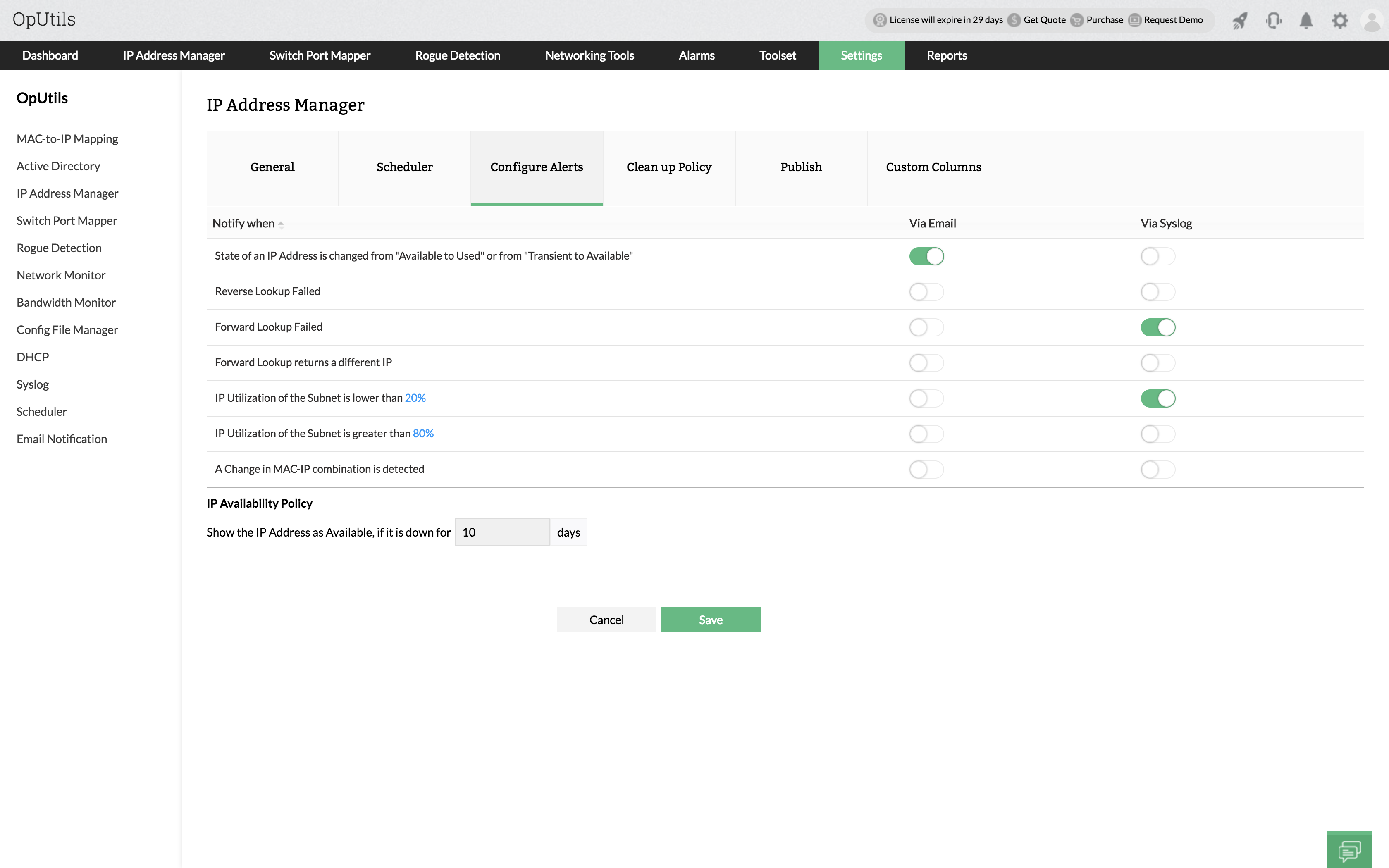
Task: Click the Get Quote dollar icon
Action: coord(1014,21)
